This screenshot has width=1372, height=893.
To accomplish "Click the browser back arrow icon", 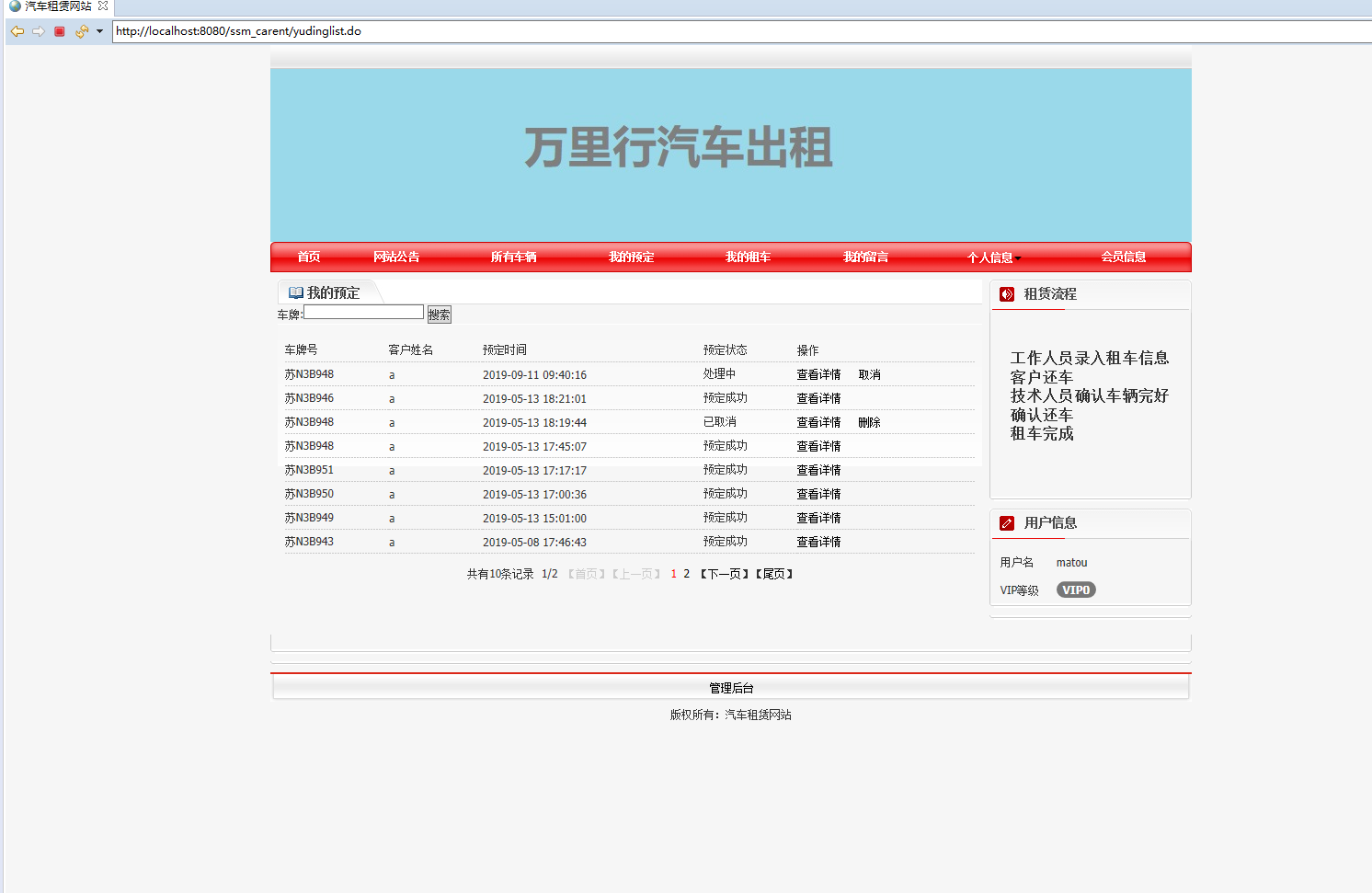I will click(x=17, y=30).
